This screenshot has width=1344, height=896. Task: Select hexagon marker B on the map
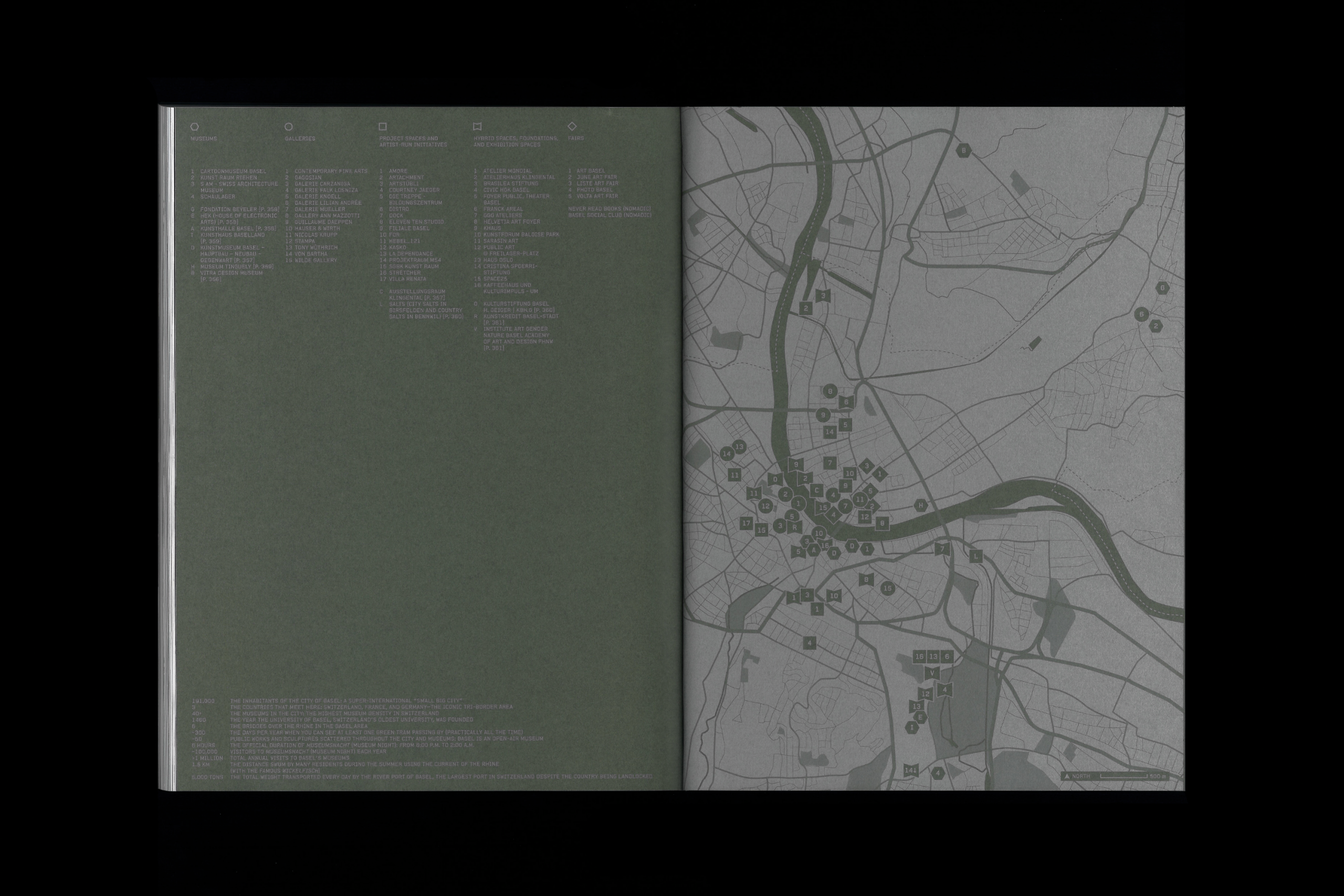[963, 151]
